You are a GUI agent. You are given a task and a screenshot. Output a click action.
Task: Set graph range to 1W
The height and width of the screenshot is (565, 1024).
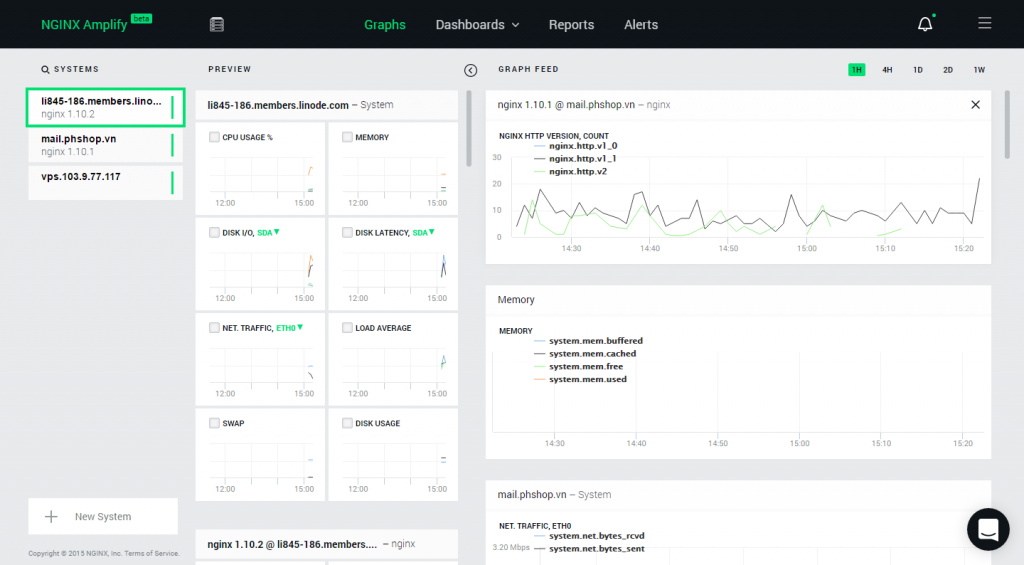point(979,70)
